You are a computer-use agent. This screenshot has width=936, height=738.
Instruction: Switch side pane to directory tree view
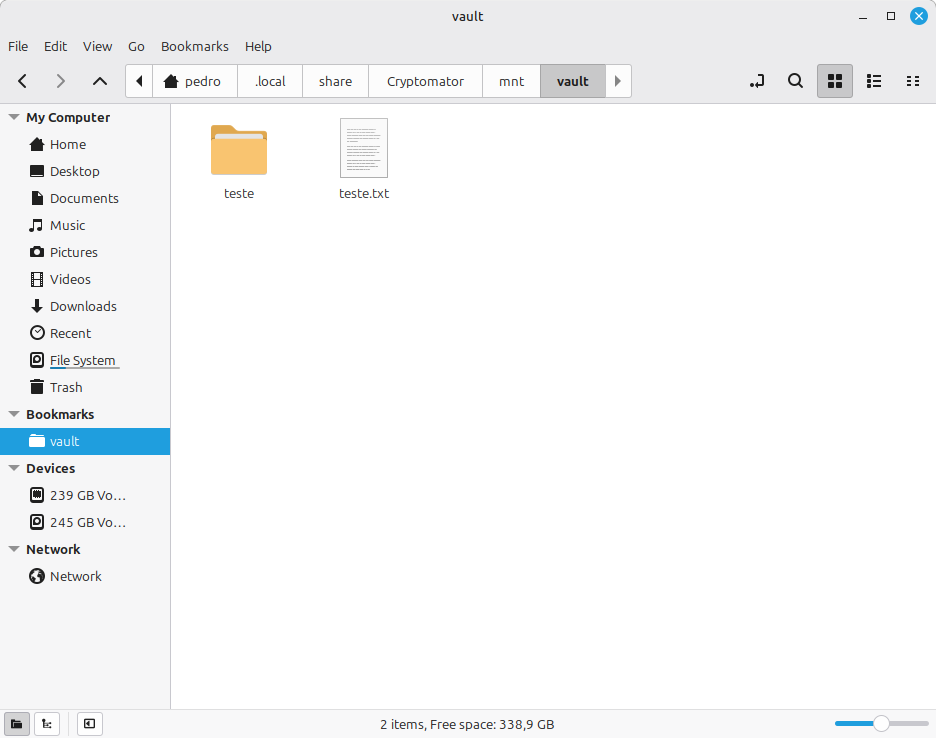(46, 724)
